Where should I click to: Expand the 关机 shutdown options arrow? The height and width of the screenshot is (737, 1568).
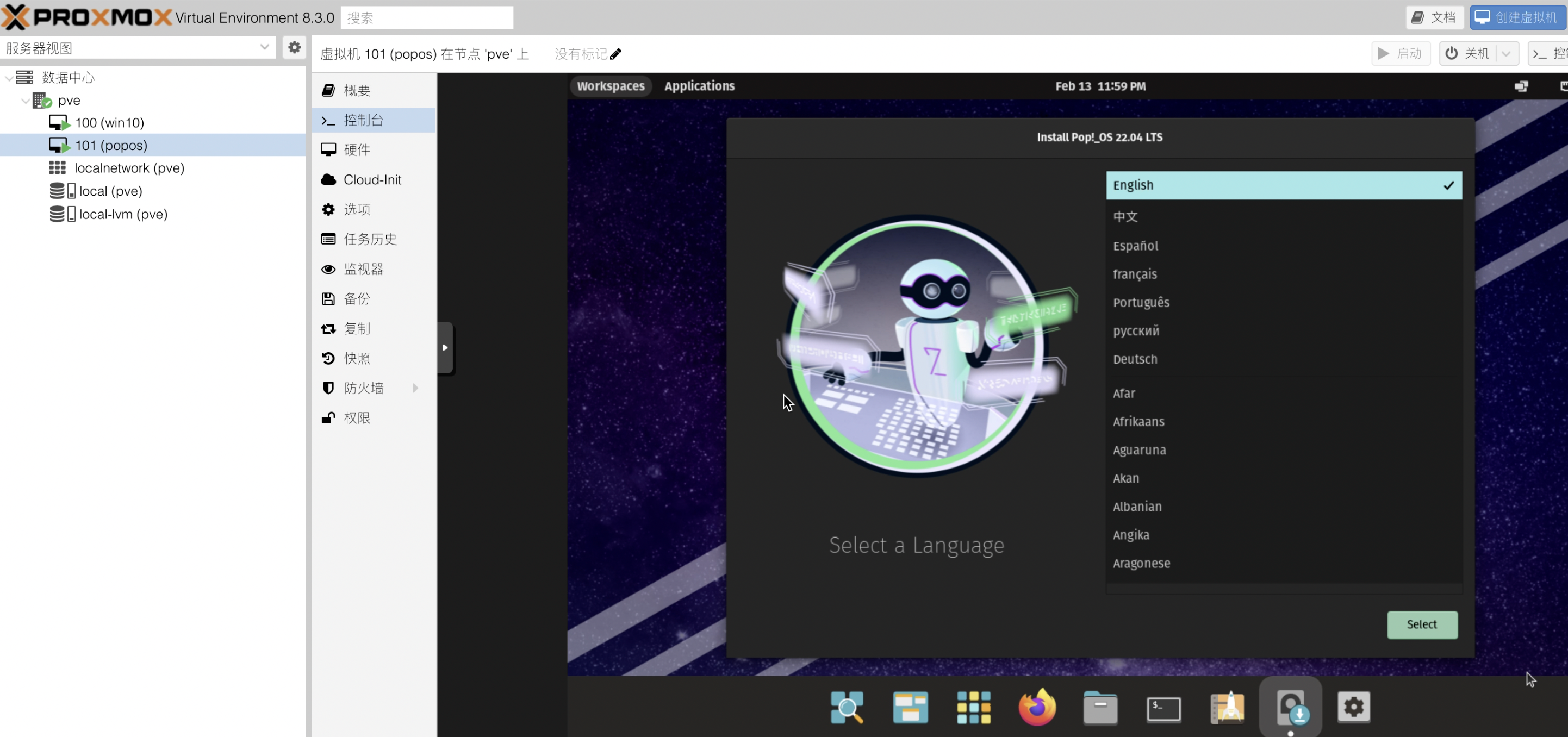coord(1506,54)
